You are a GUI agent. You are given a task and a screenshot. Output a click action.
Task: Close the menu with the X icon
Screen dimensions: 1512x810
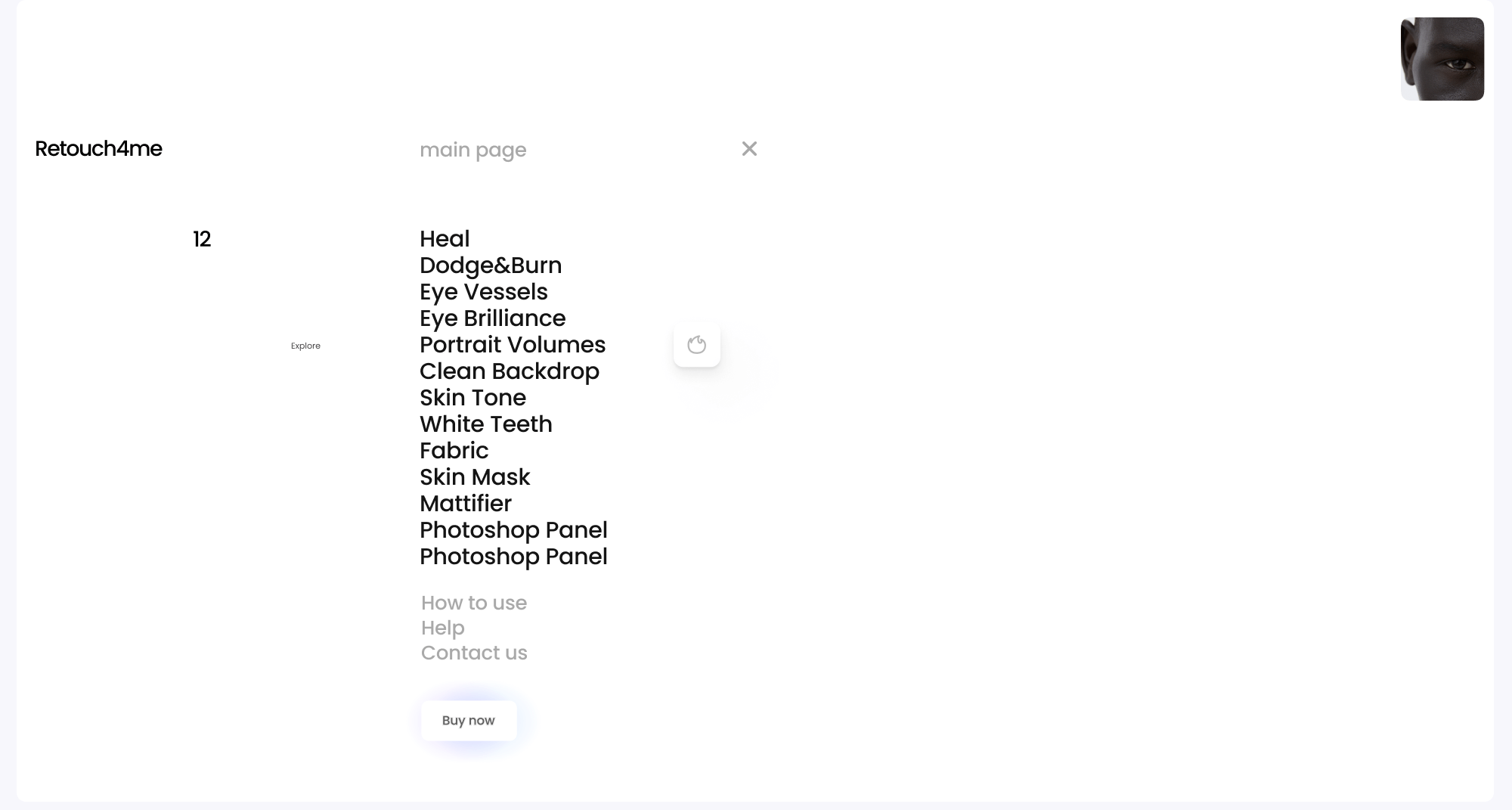749,149
